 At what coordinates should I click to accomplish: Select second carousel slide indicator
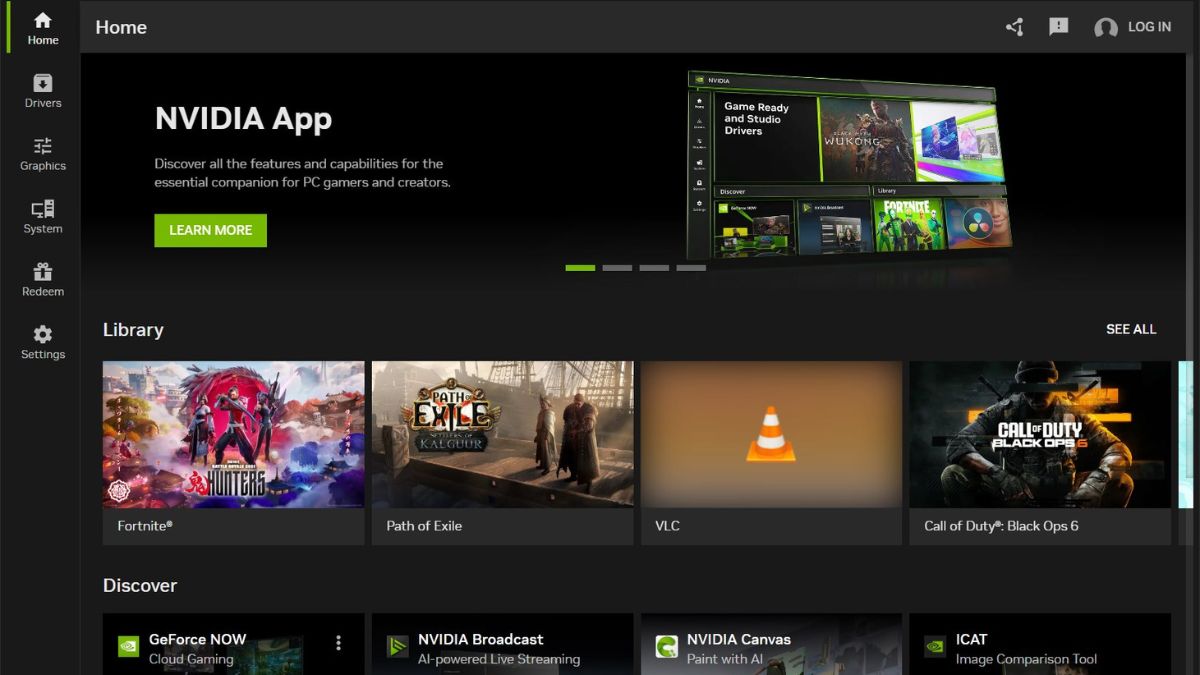(x=617, y=268)
